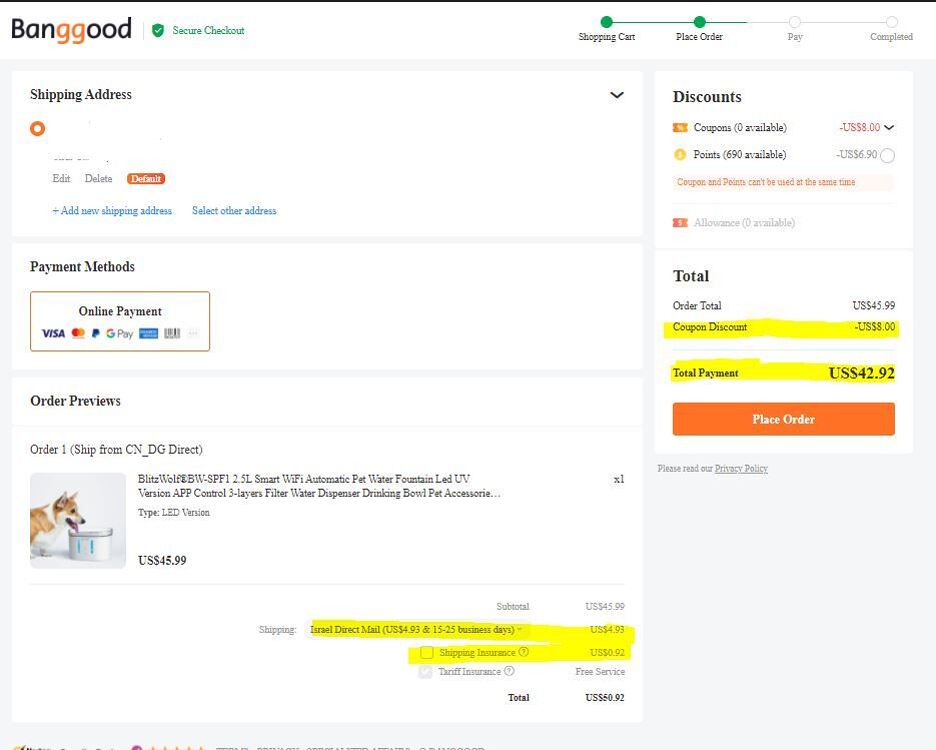Viewport: 936px width, 750px height.
Task: Click the Banggood logo
Action: click(72, 29)
